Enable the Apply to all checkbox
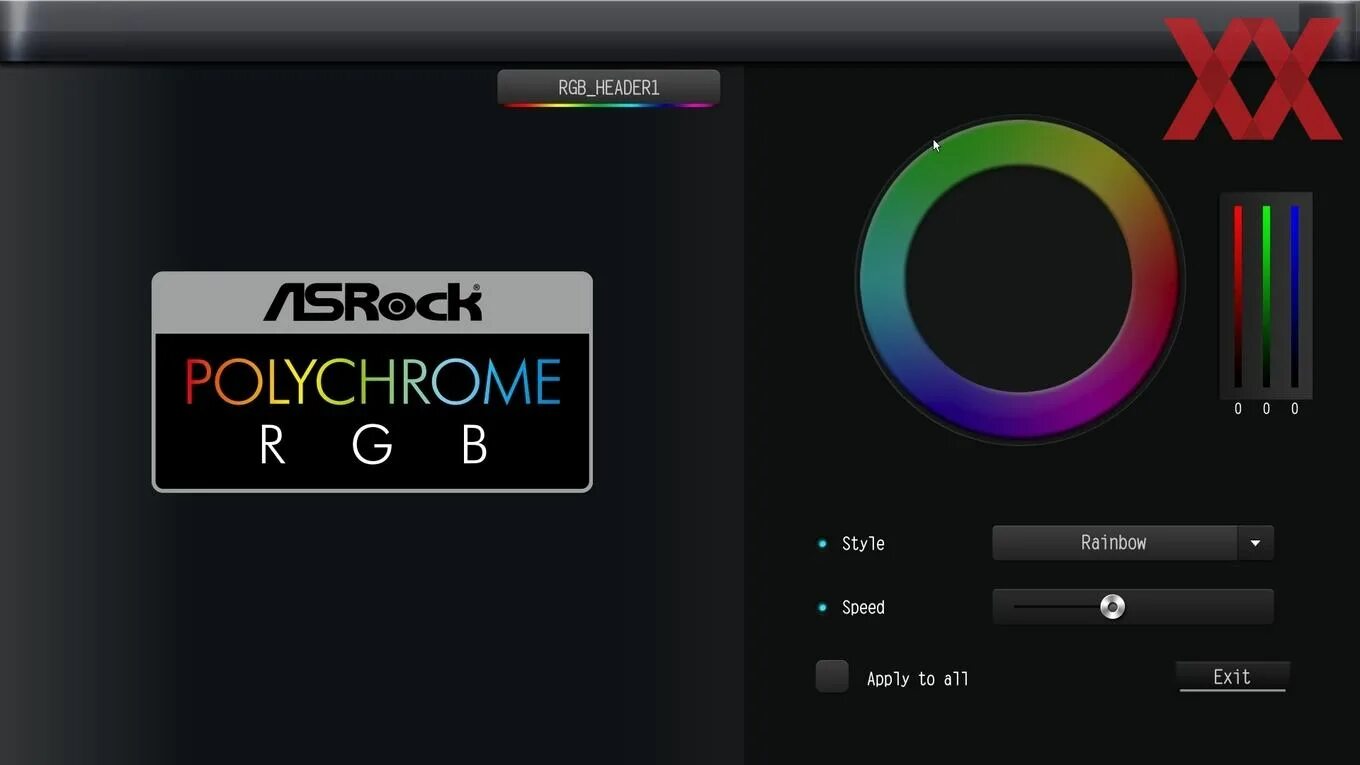 (x=832, y=677)
